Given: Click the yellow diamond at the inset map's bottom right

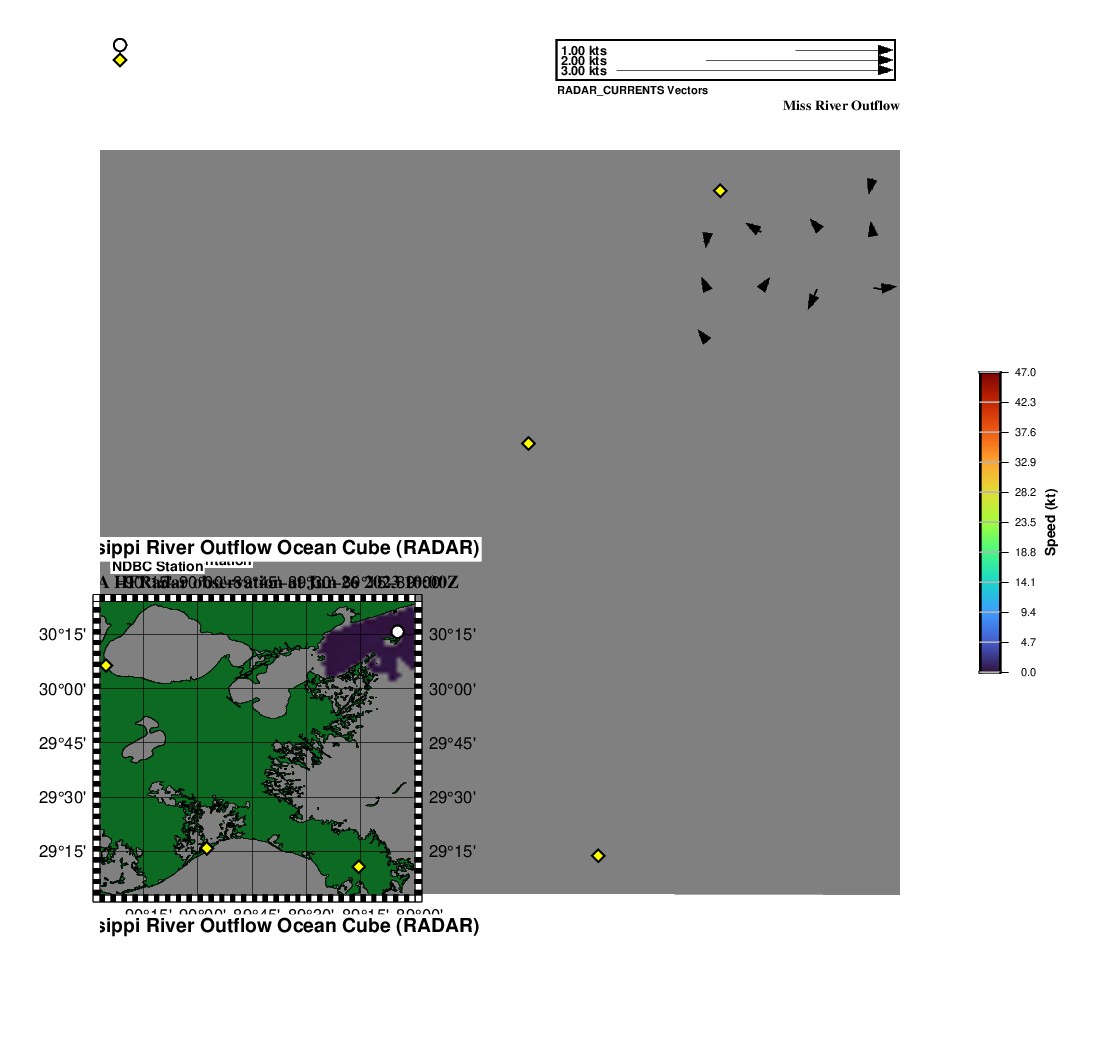Looking at the screenshot, I should [358, 866].
